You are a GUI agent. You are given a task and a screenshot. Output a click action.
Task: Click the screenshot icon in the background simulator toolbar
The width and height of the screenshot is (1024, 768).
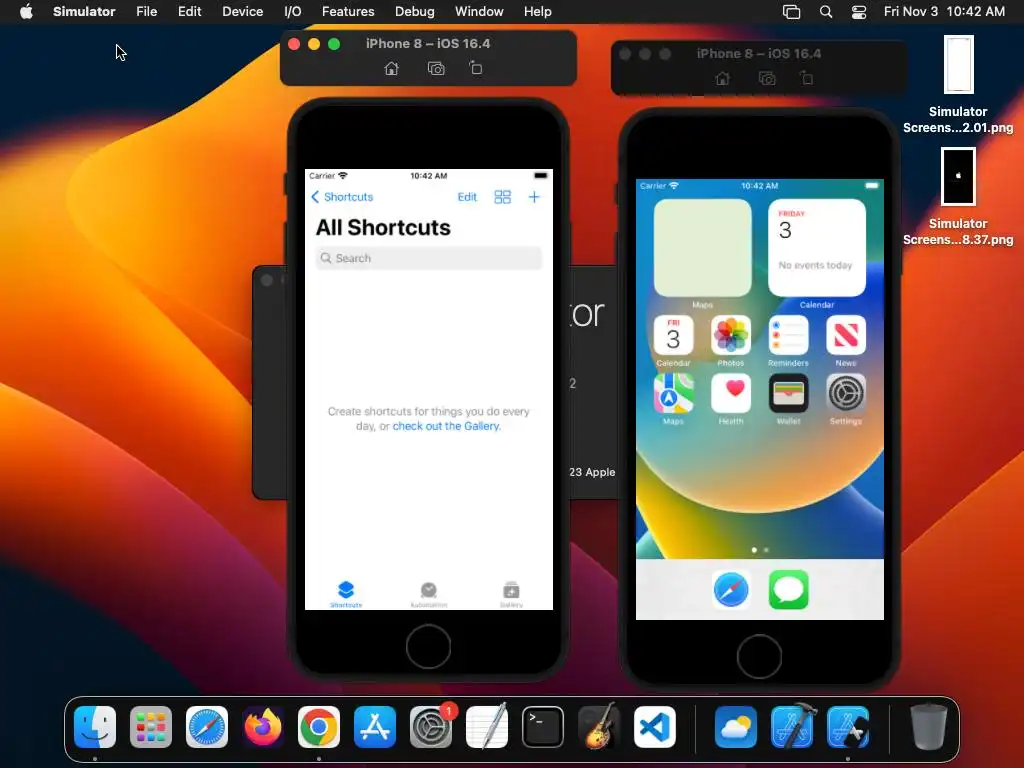tap(767, 78)
